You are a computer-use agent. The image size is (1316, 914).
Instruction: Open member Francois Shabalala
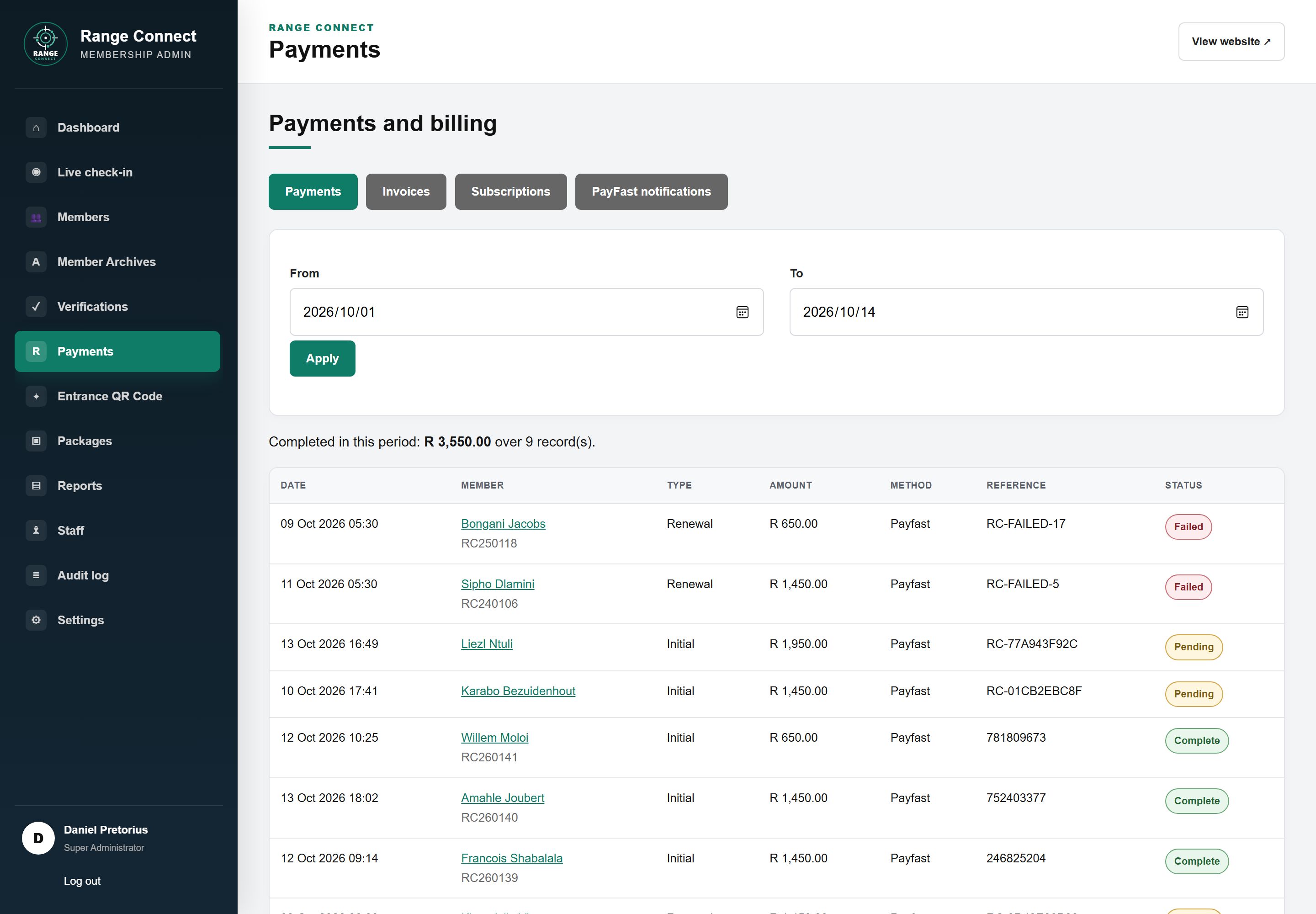512,858
